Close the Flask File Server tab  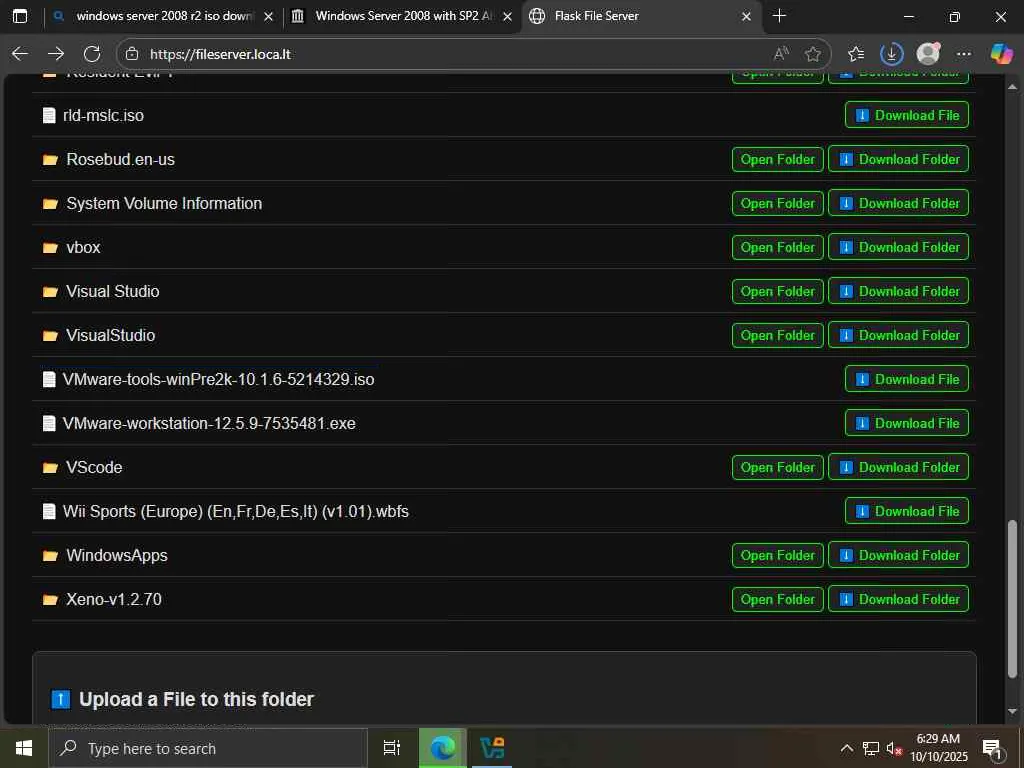point(746,17)
